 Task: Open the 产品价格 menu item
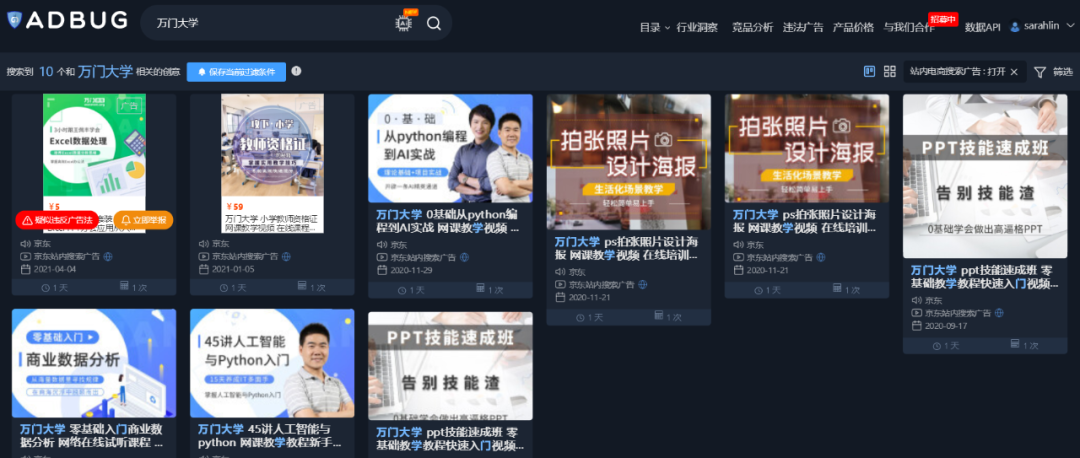click(853, 28)
